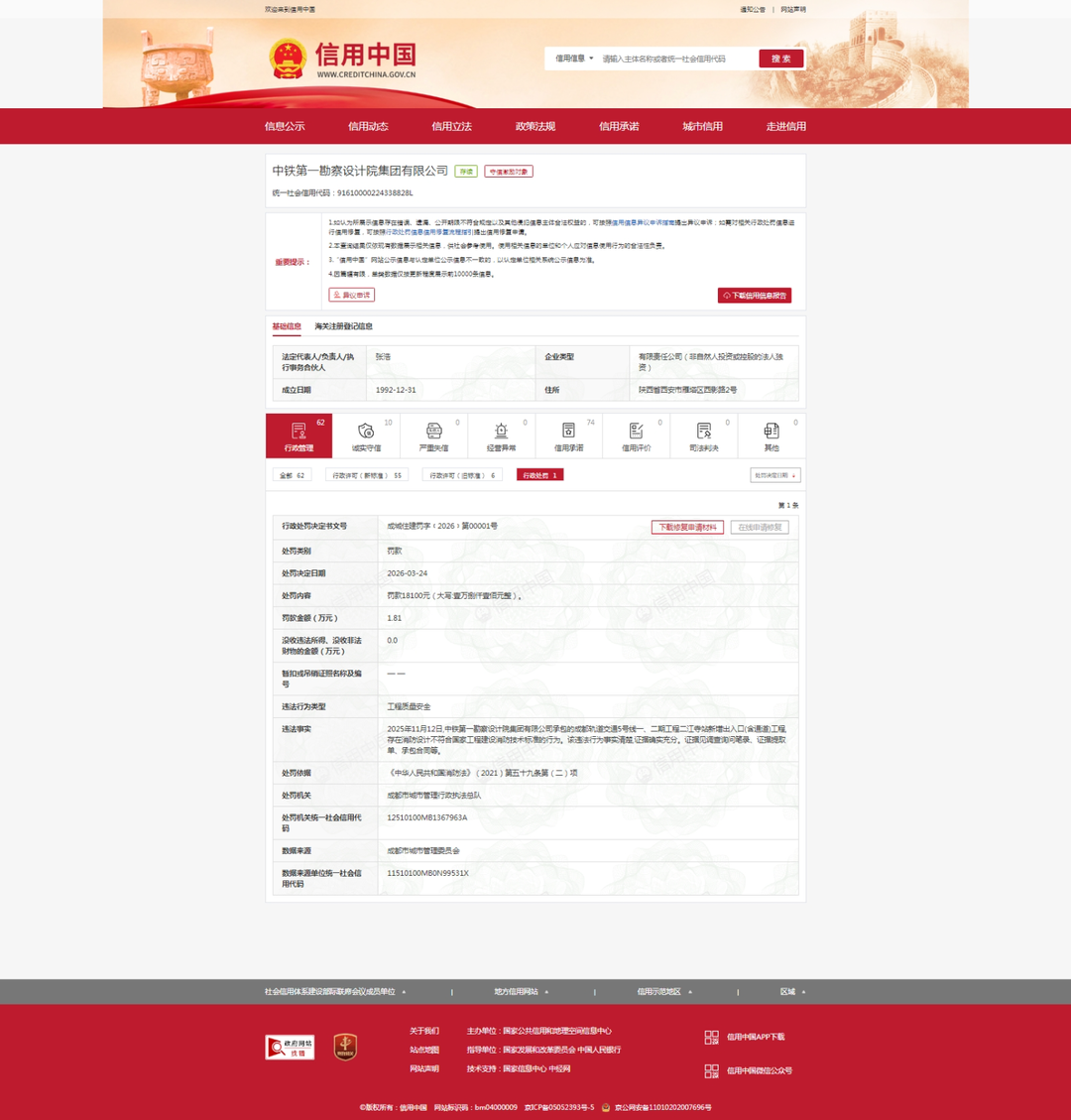Filter records by 行政许可（新标准）55
The height and width of the screenshot is (1120, 1071).
pos(367,475)
